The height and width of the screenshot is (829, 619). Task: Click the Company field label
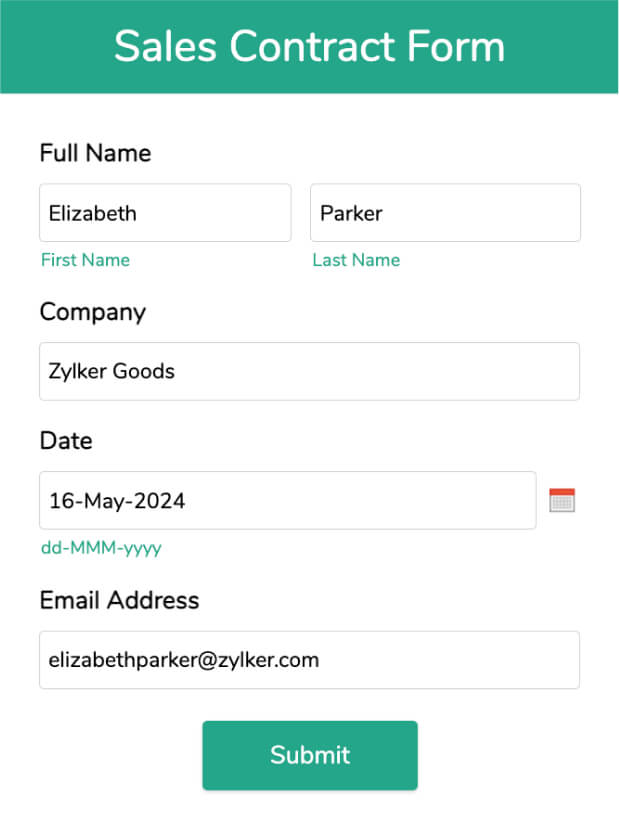93,312
